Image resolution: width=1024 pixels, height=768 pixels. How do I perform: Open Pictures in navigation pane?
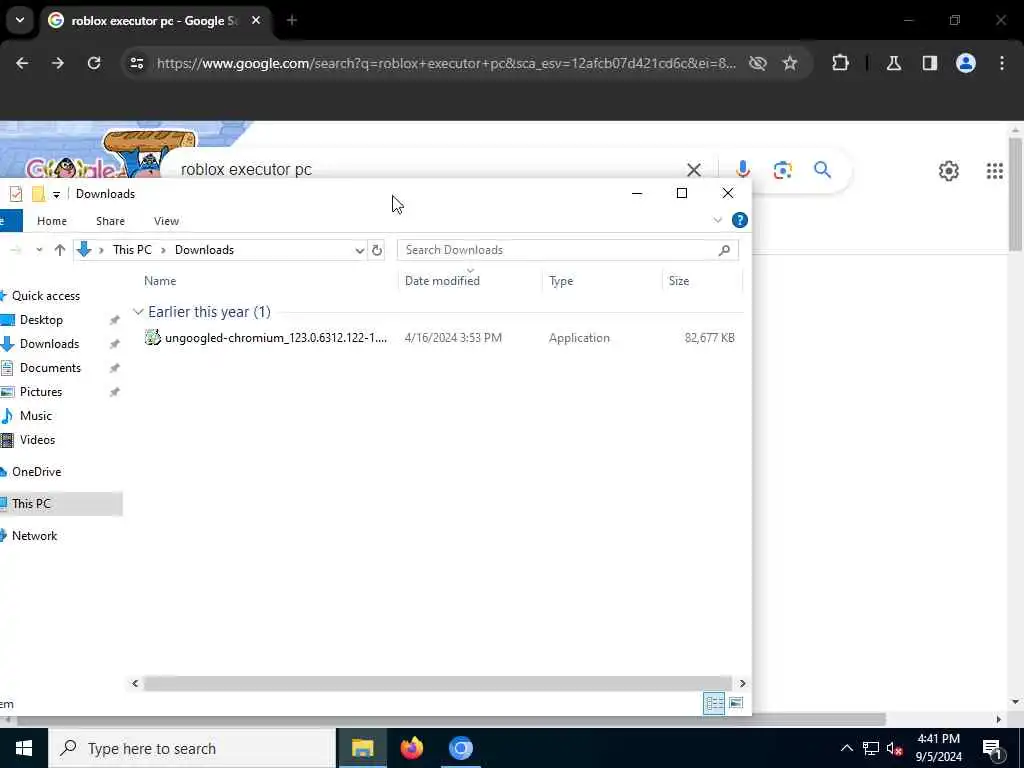click(40, 392)
